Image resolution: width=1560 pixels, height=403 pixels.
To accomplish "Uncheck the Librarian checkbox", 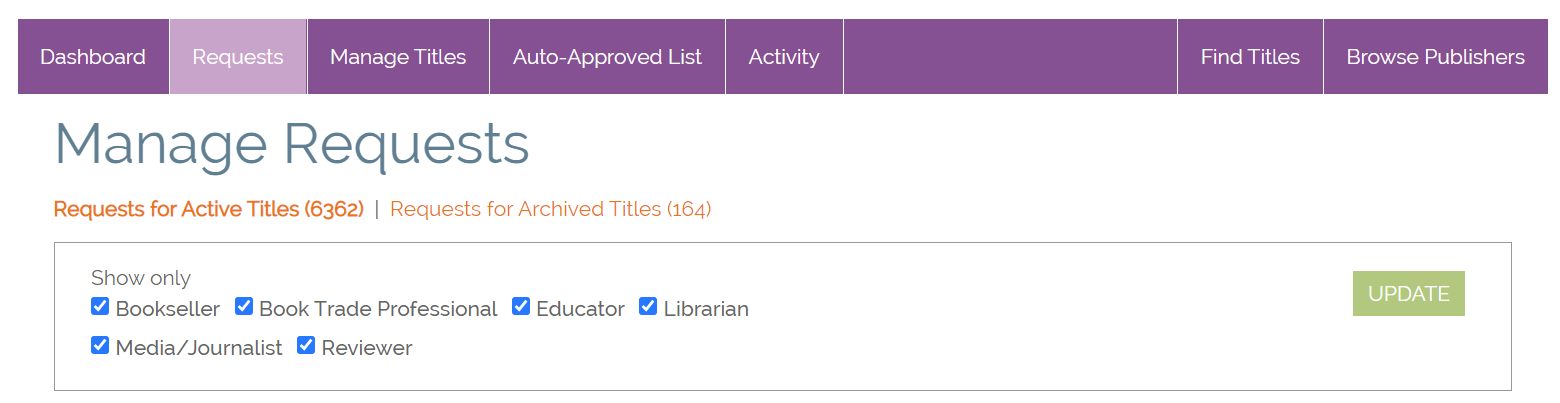I will pyautogui.click(x=648, y=306).
